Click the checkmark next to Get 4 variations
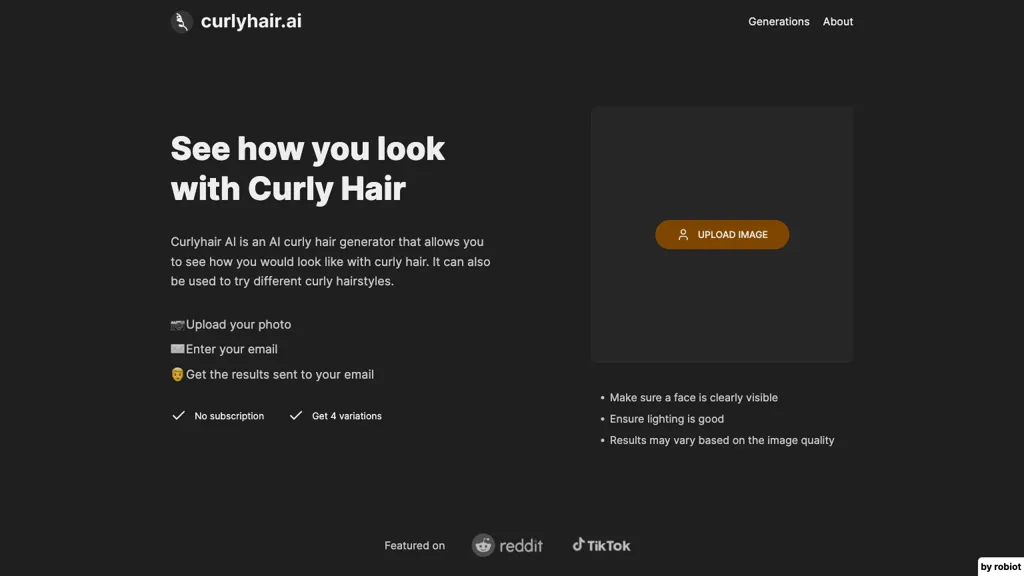 (x=296, y=416)
